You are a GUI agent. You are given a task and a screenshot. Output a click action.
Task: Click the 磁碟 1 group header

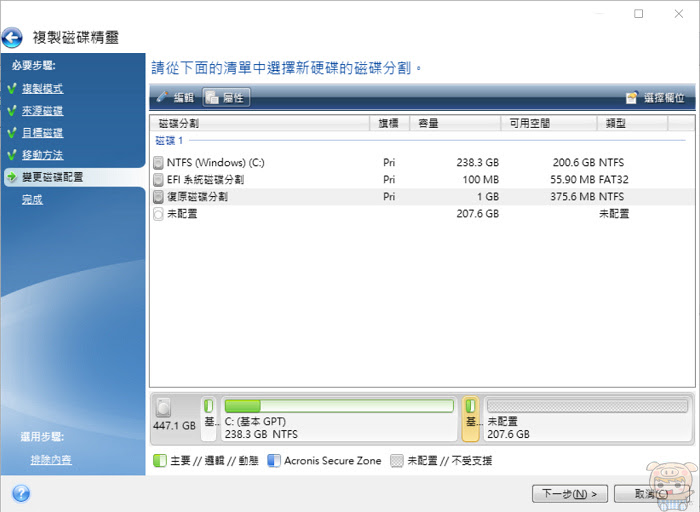tap(169, 141)
